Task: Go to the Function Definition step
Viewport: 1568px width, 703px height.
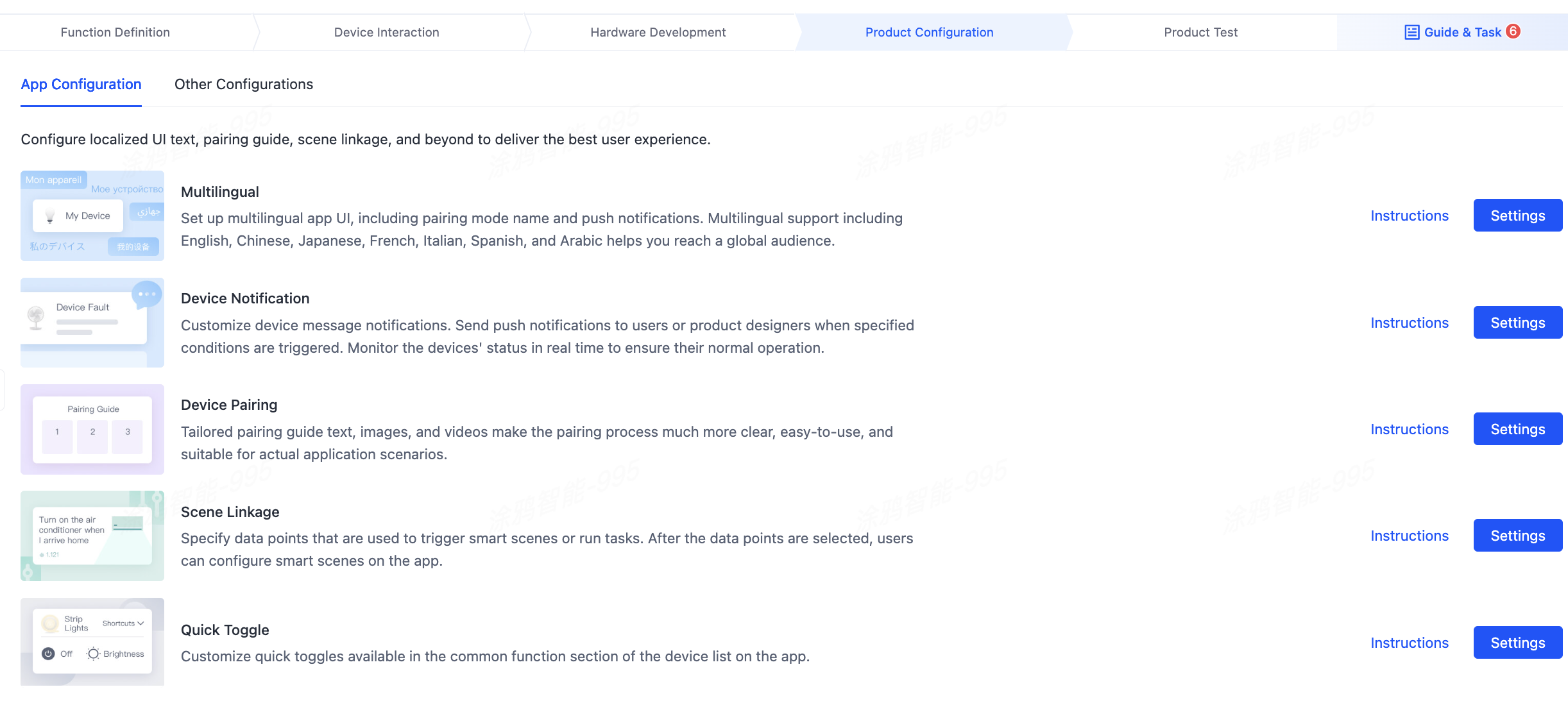Action: [115, 32]
